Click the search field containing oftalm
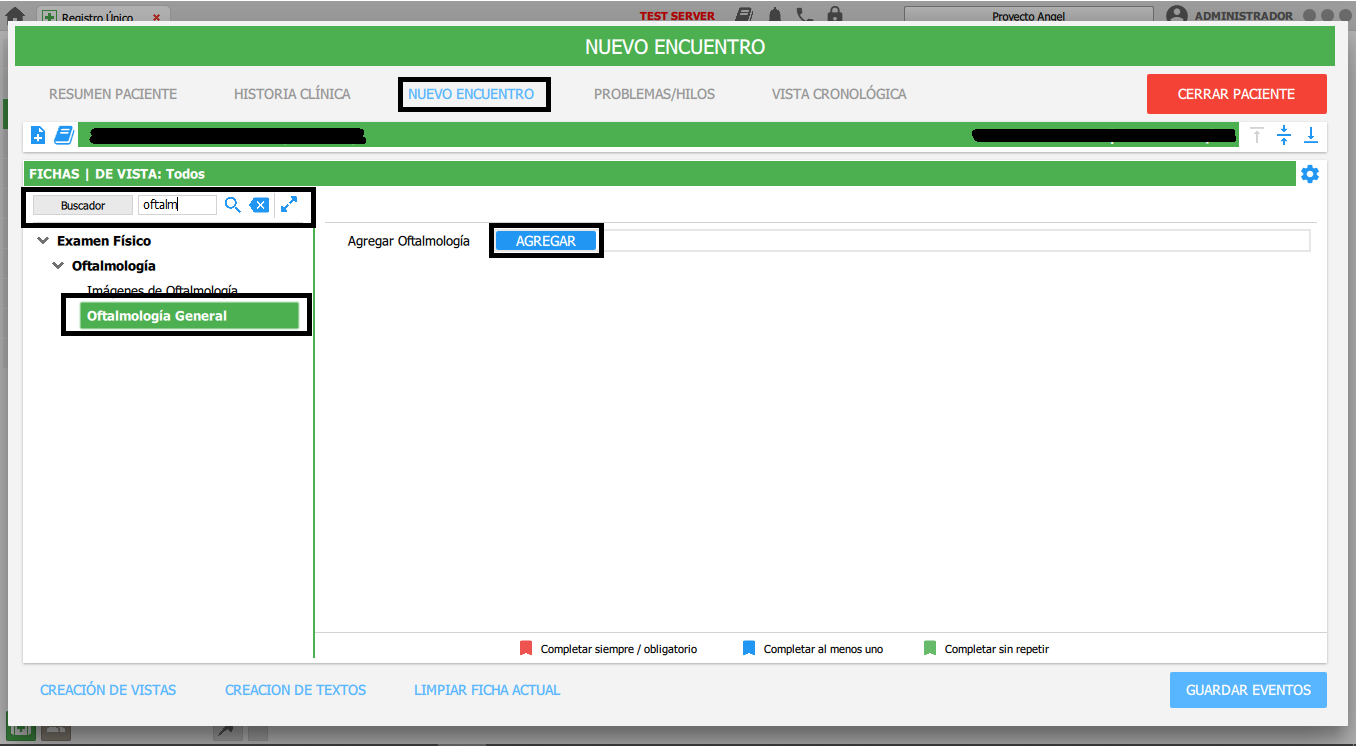The height and width of the screenshot is (746, 1356). pyautogui.click(x=176, y=205)
